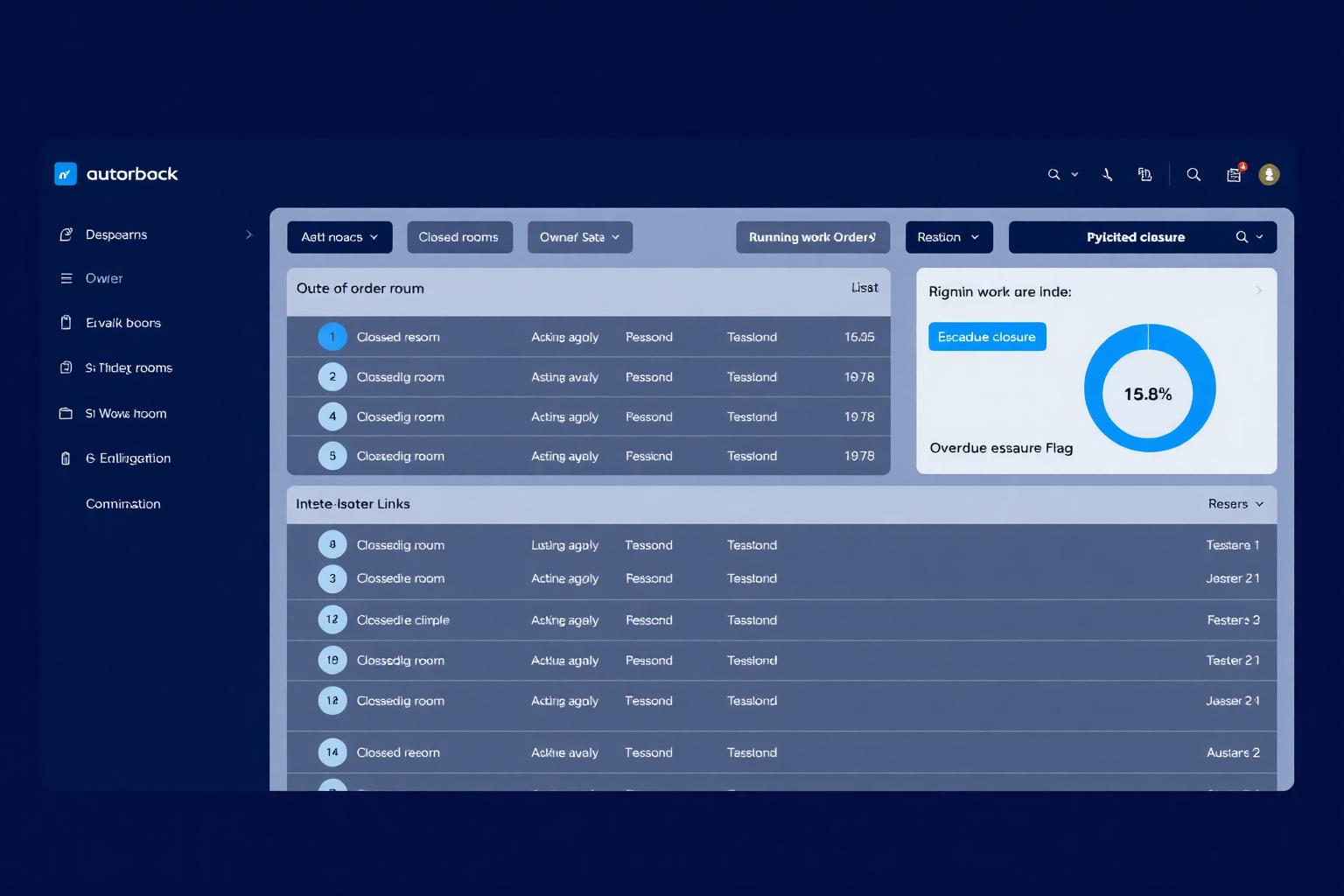The width and height of the screenshot is (1344, 896).
Task: Click Festers 3 in Clossedie cimple row
Action: (x=1234, y=620)
